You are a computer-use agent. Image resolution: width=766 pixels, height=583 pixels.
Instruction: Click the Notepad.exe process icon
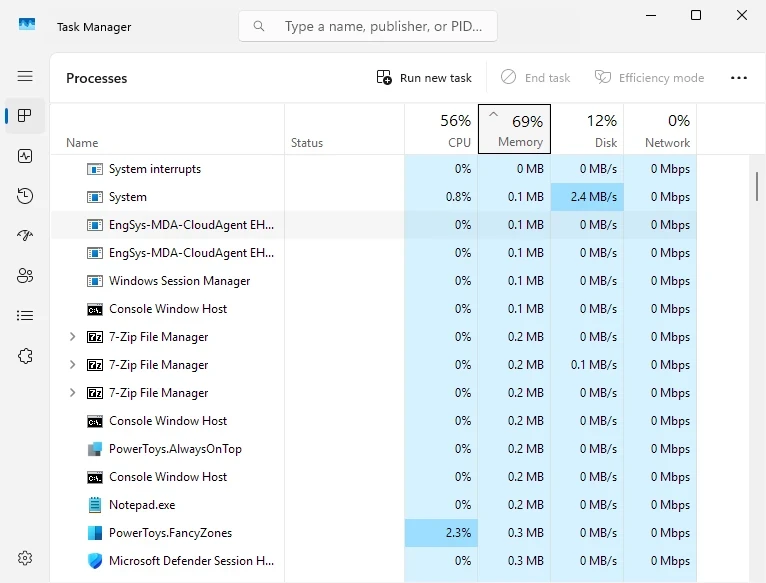click(95, 505)
